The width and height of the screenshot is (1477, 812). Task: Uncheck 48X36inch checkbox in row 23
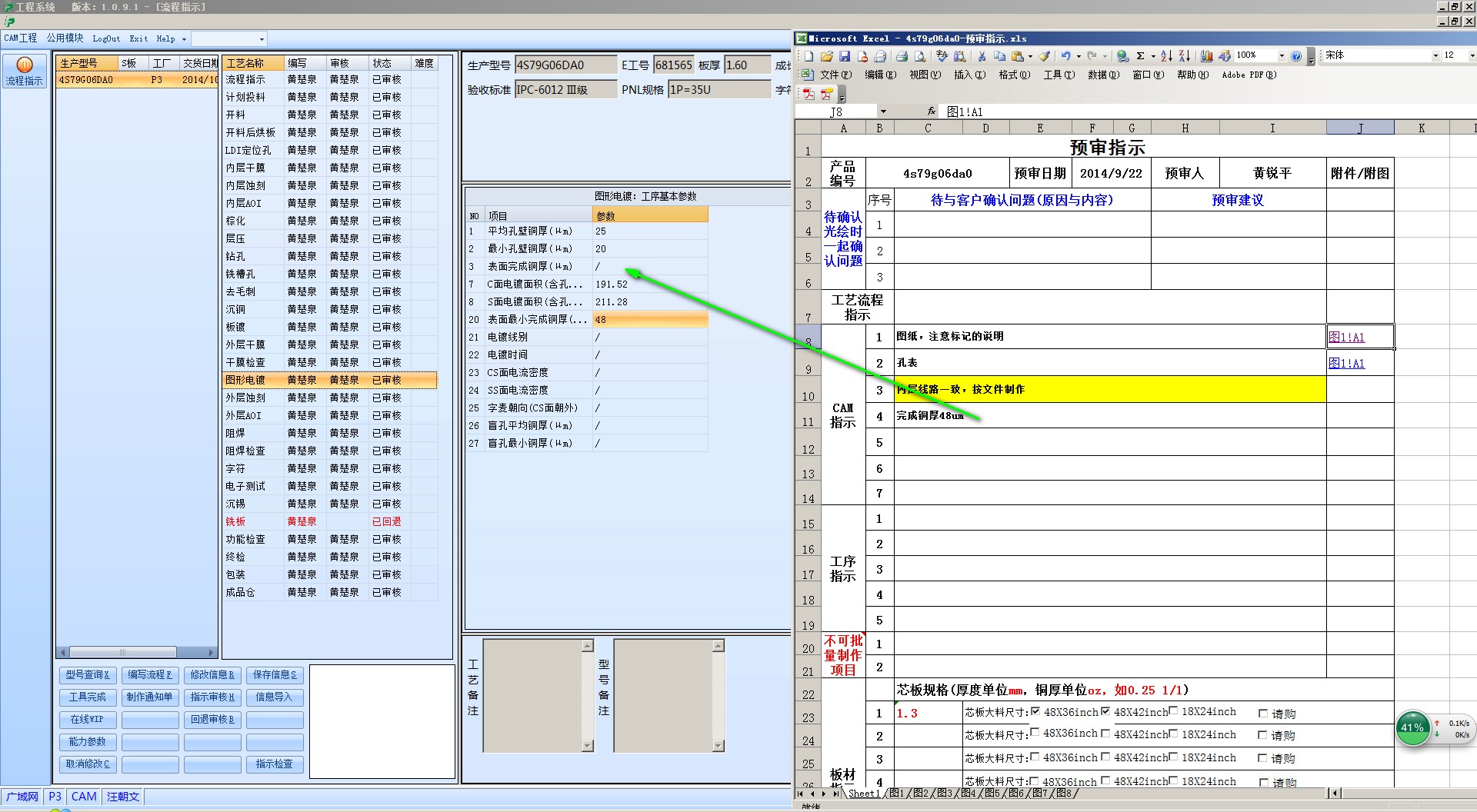tap(1035, 711)
